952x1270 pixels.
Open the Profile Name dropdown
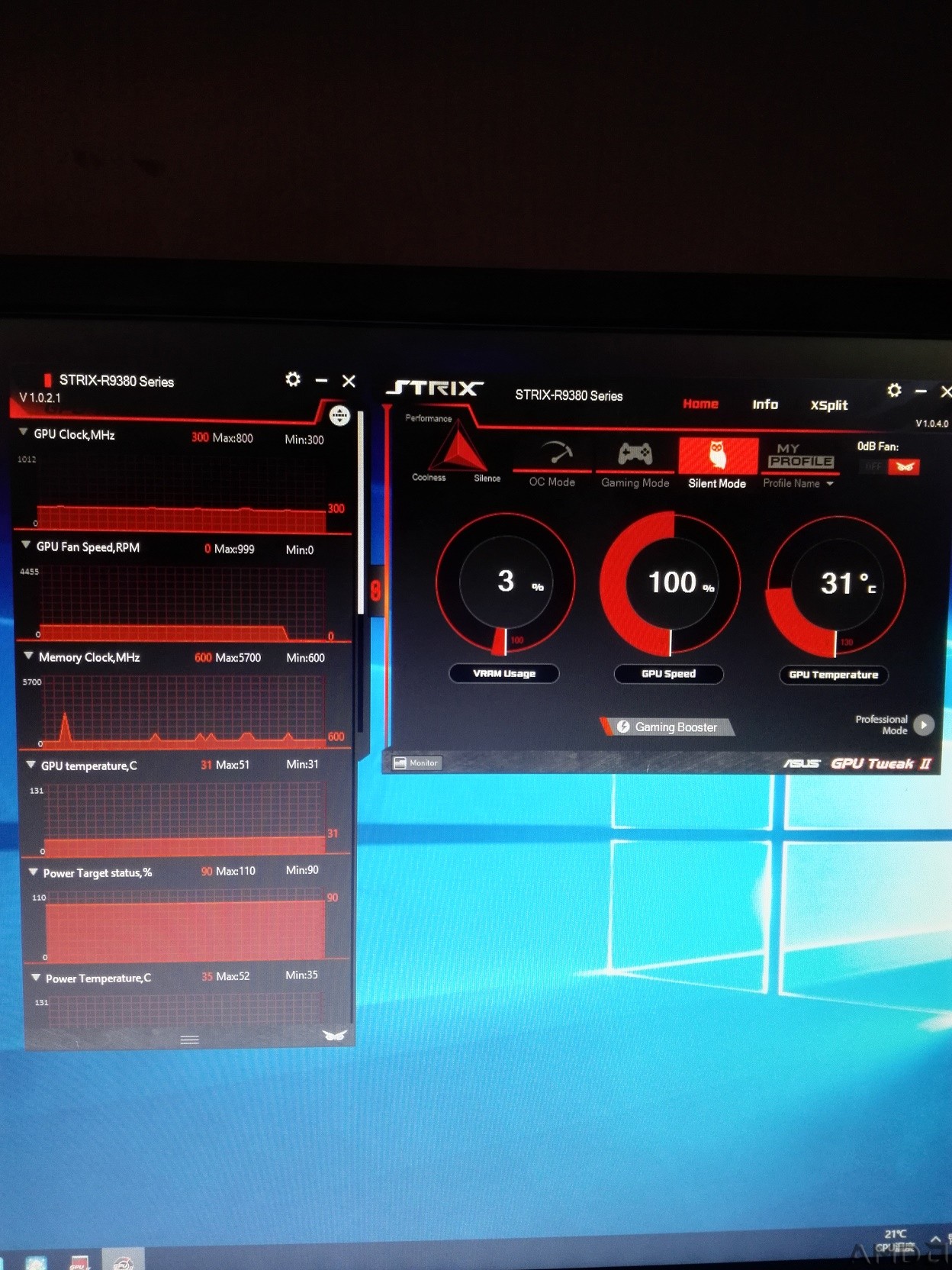799,483
